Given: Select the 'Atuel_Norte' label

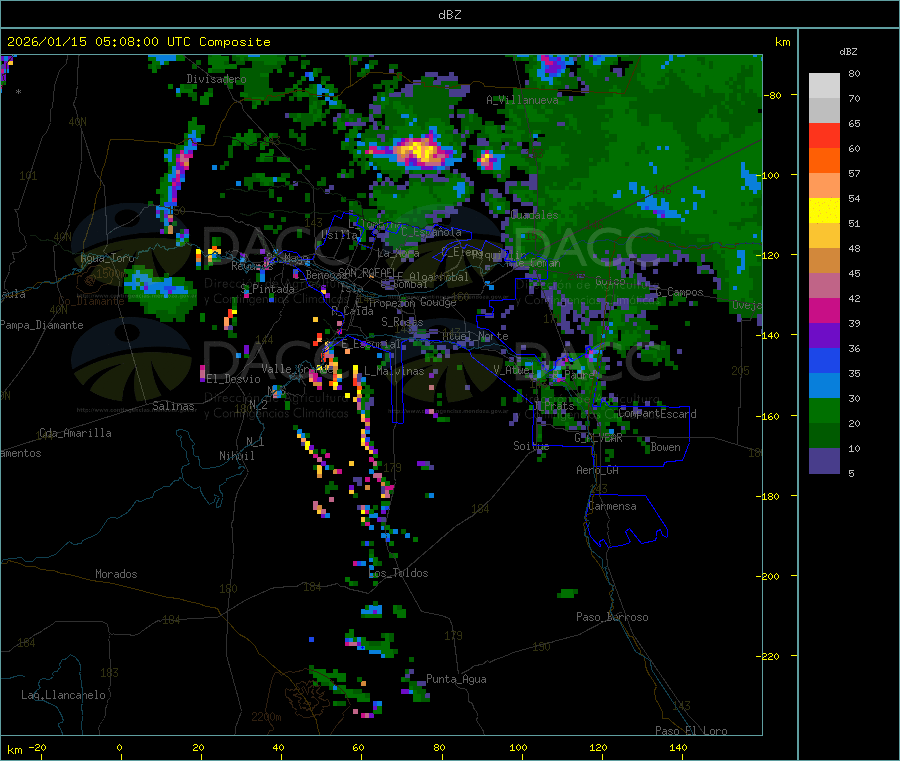Looking at the screenshot, I should pos(475,336).
